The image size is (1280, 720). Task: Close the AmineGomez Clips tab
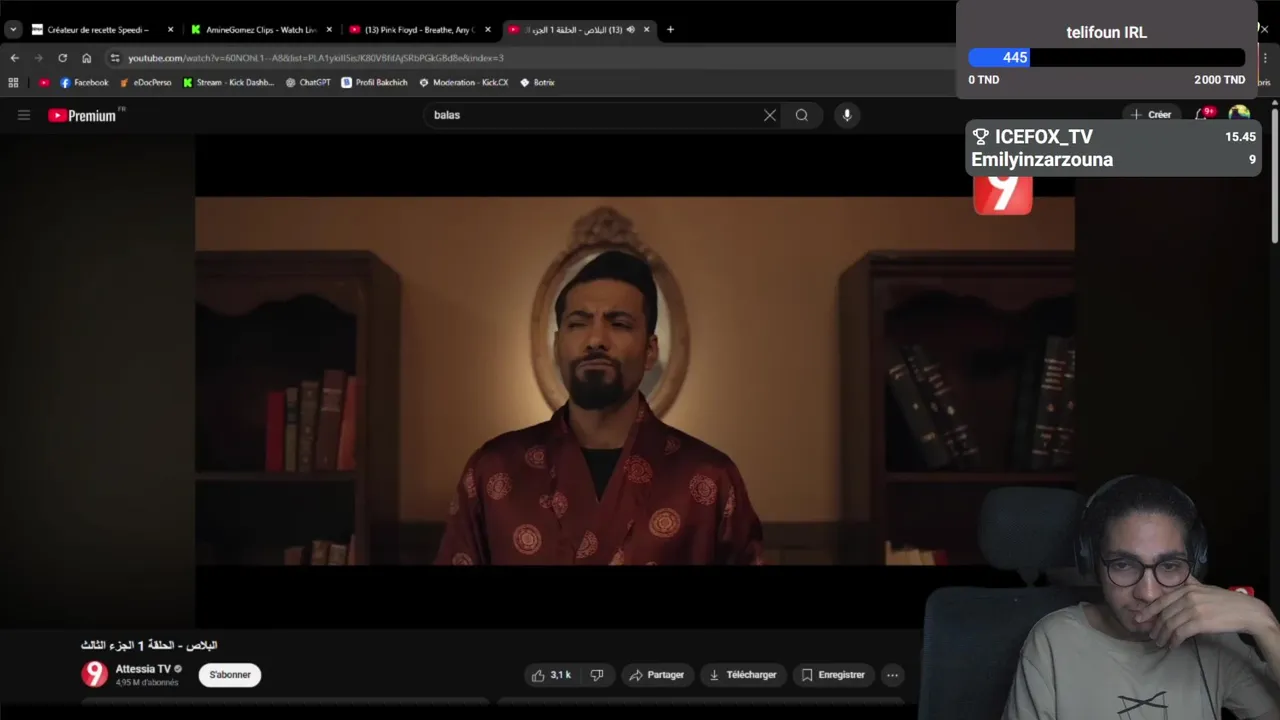(329, 29)
